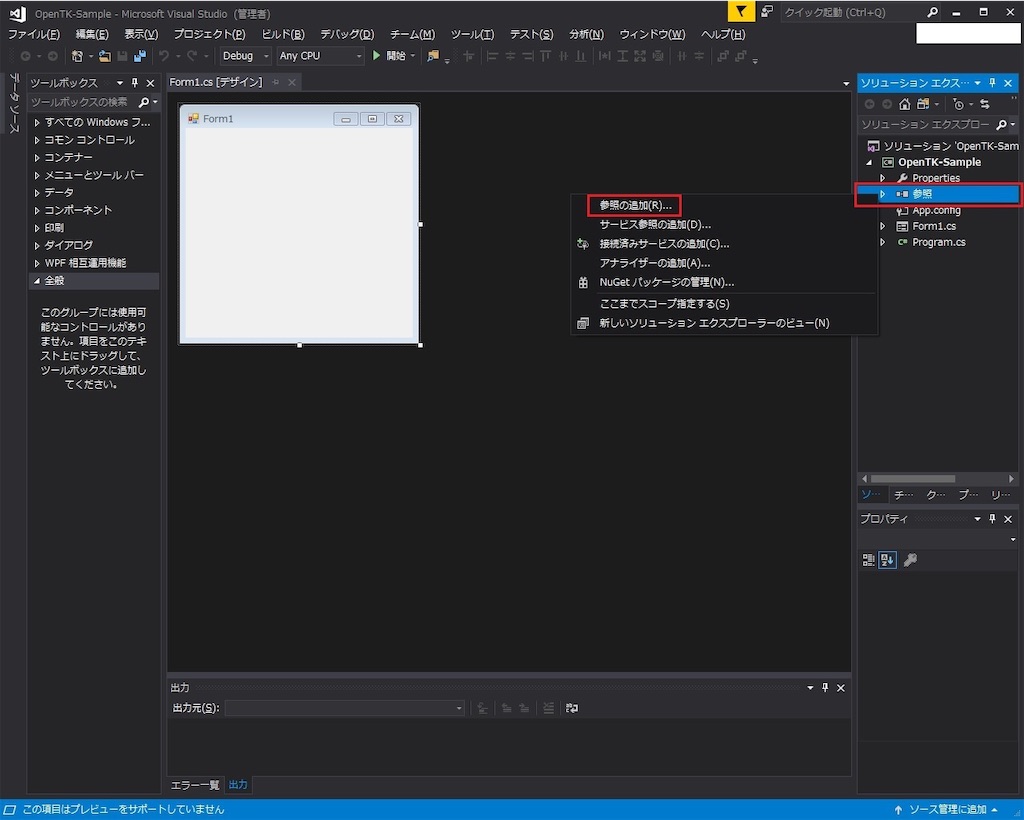The height and width of the screenshot is (820, 1024).
Task: Click the Output panel pushpin icon
Action: (x=825, y=687)
